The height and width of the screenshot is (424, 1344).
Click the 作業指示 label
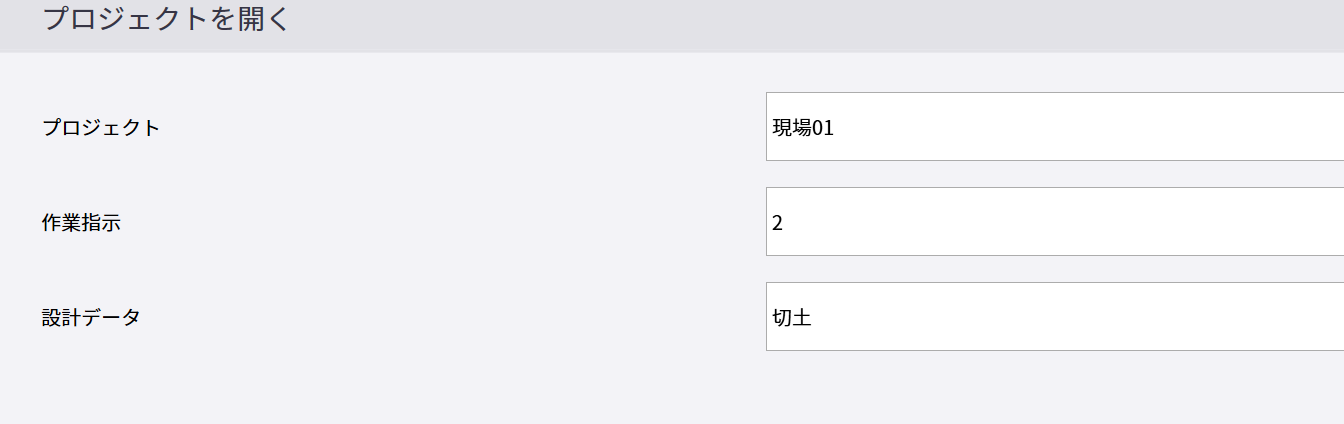tap(81, 223)
